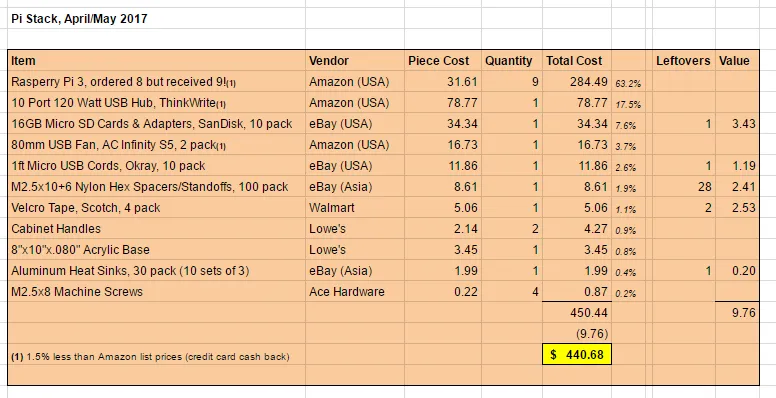Click the Item column header cell
Screen dimensions: 776x398
click(x=156, y=60)
